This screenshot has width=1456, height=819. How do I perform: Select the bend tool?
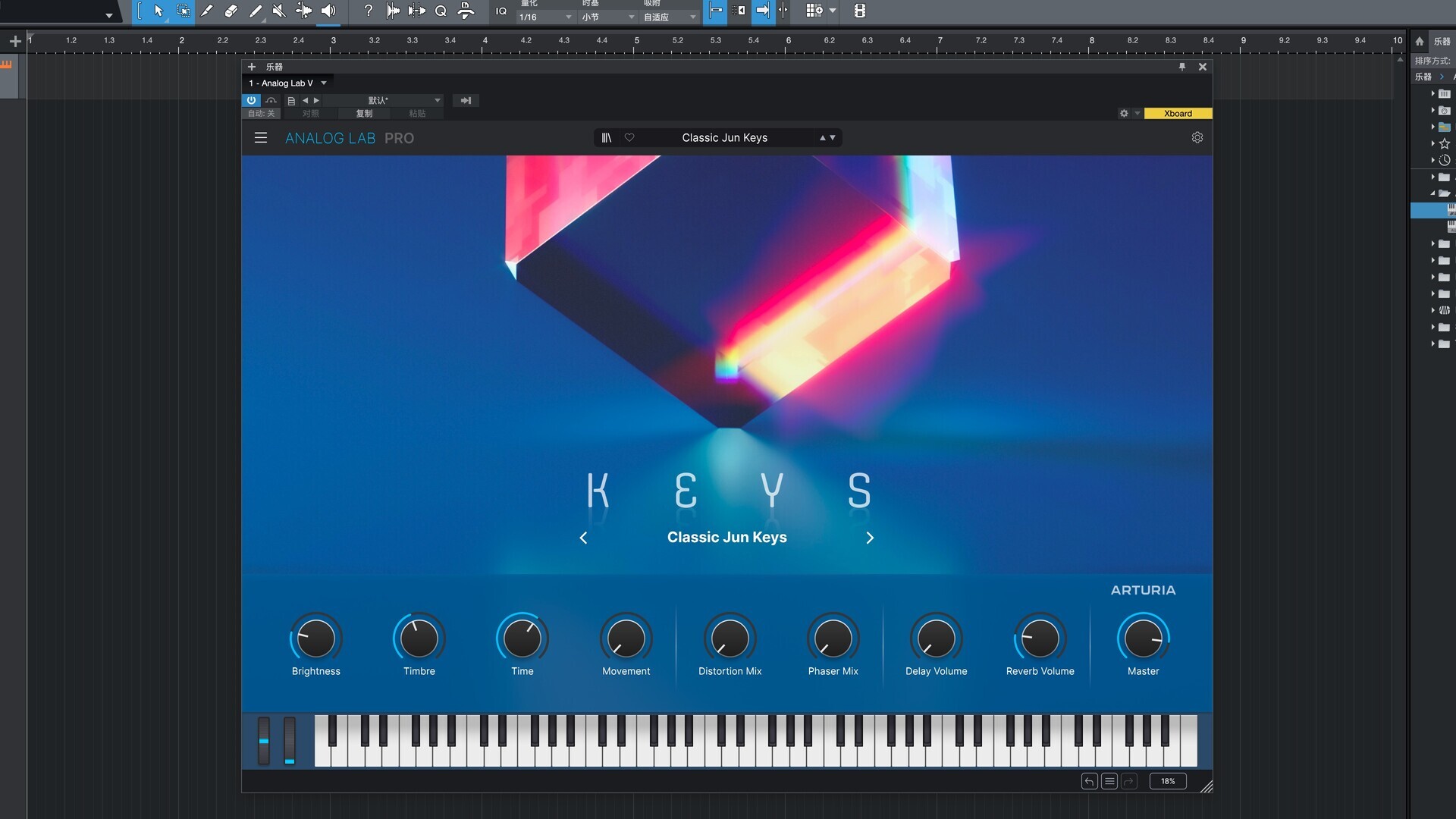pyautogui.click(x=303, y=11)
